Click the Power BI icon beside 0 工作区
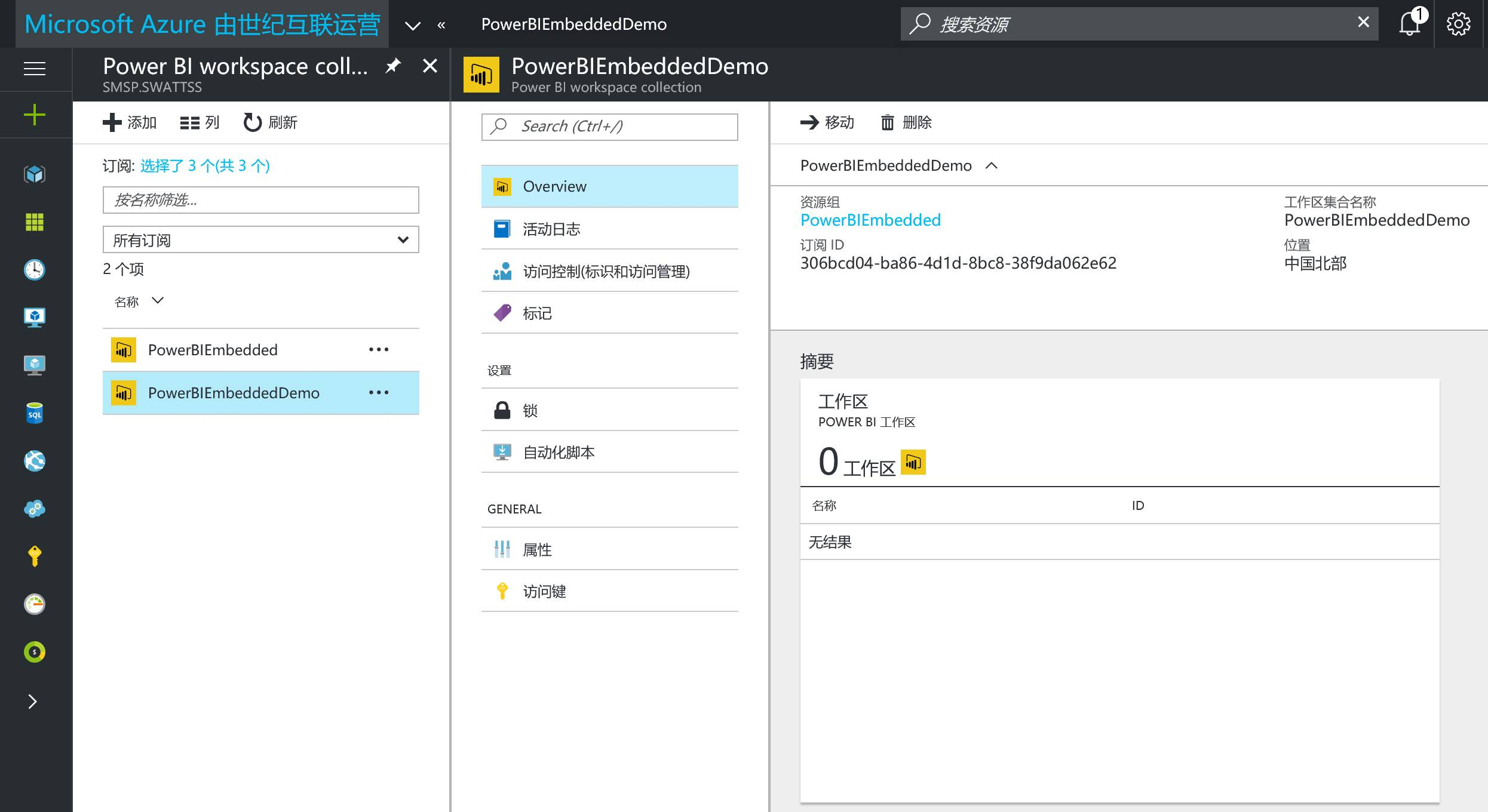 913,462
